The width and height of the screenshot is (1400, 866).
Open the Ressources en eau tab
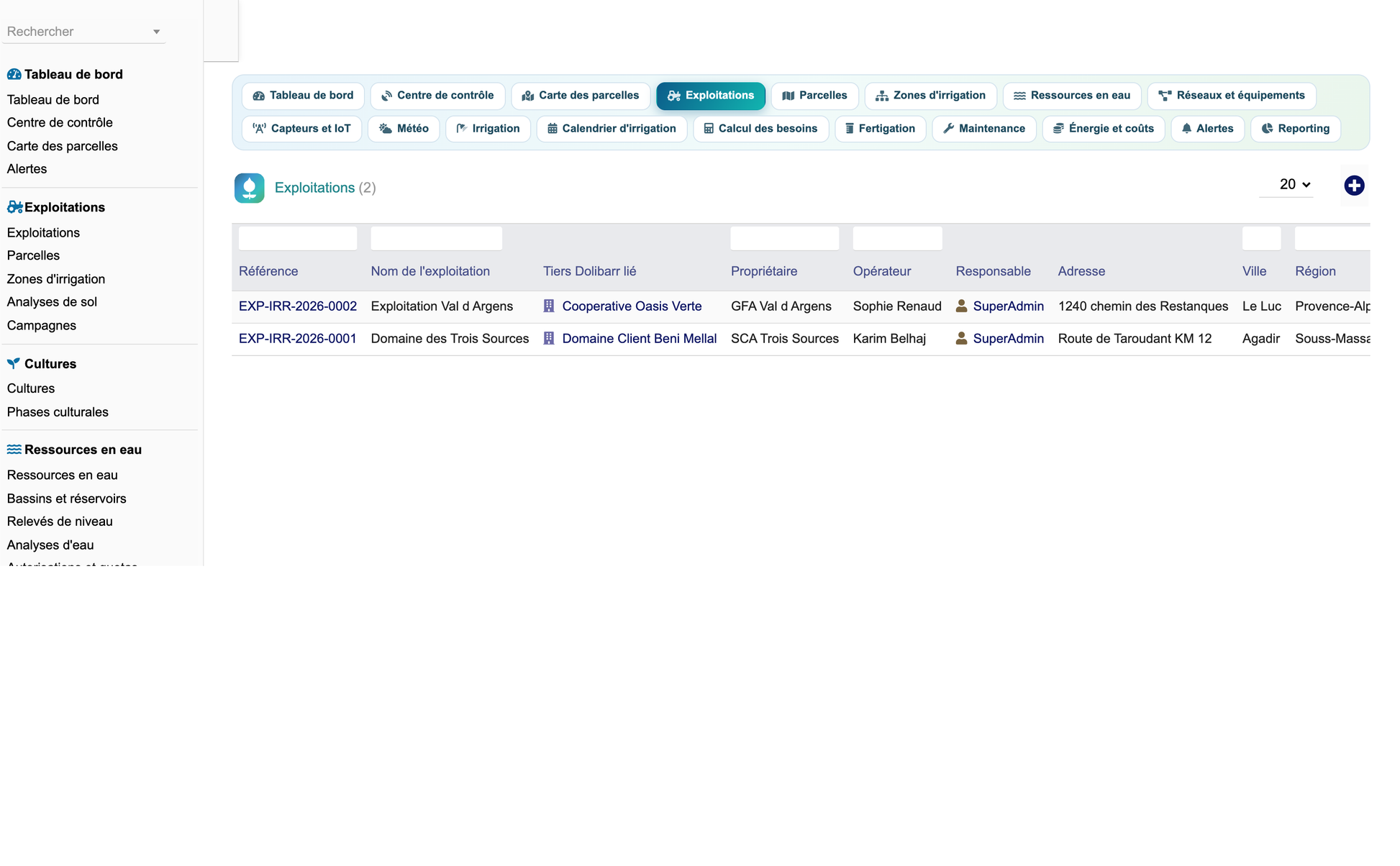coord(1072,96)
